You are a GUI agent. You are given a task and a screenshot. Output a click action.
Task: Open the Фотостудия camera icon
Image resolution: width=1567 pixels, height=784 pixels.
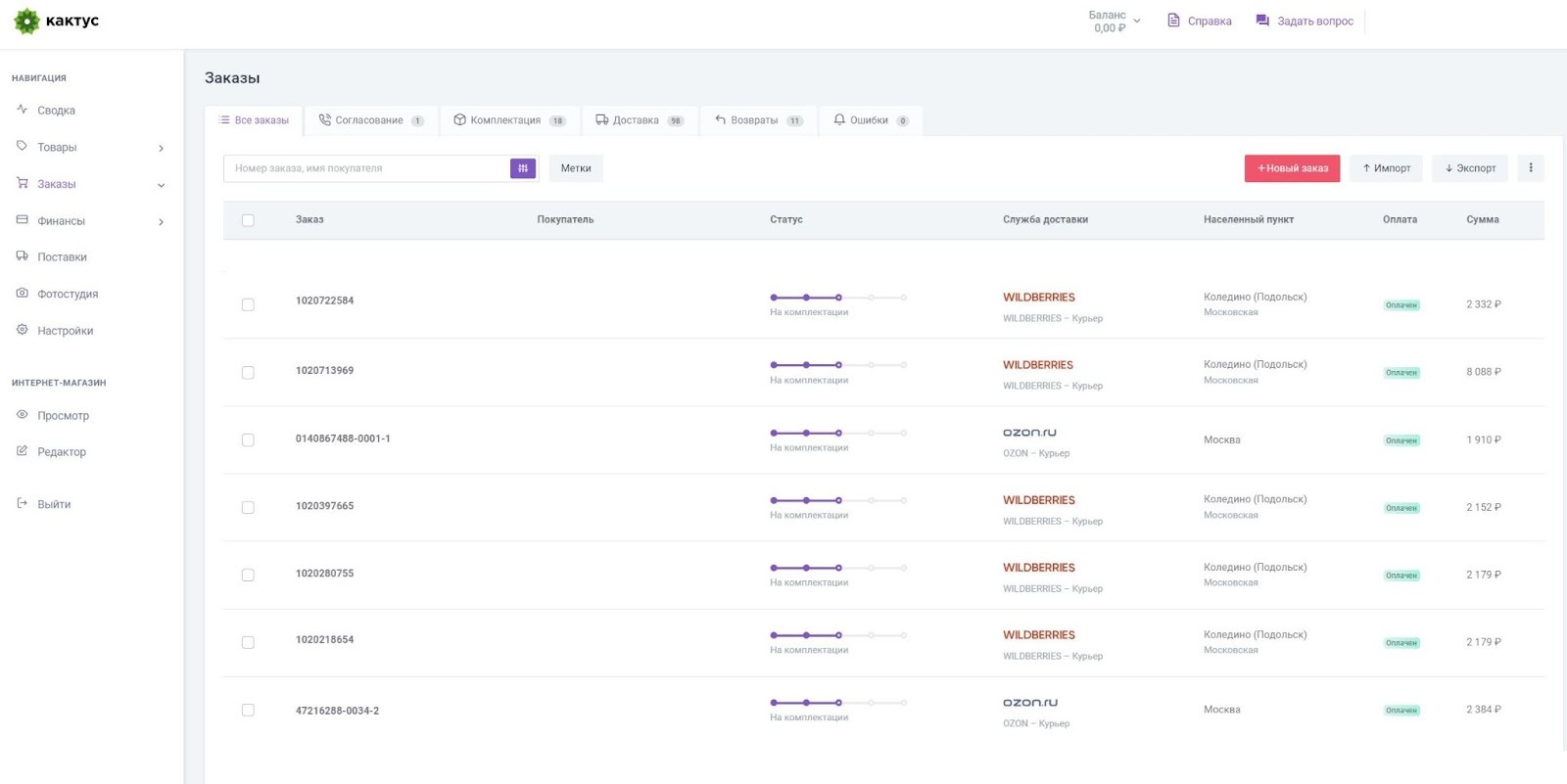point(23,294)
